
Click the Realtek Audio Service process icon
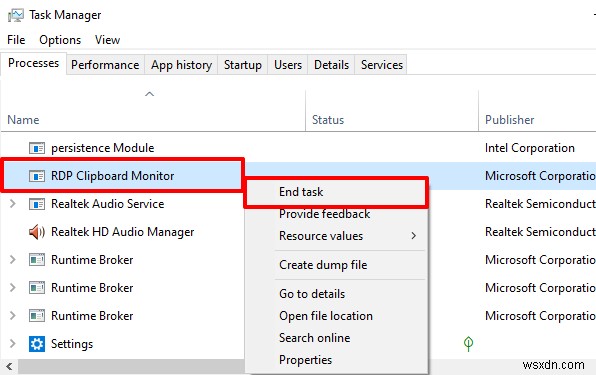[x=37, y=204]
